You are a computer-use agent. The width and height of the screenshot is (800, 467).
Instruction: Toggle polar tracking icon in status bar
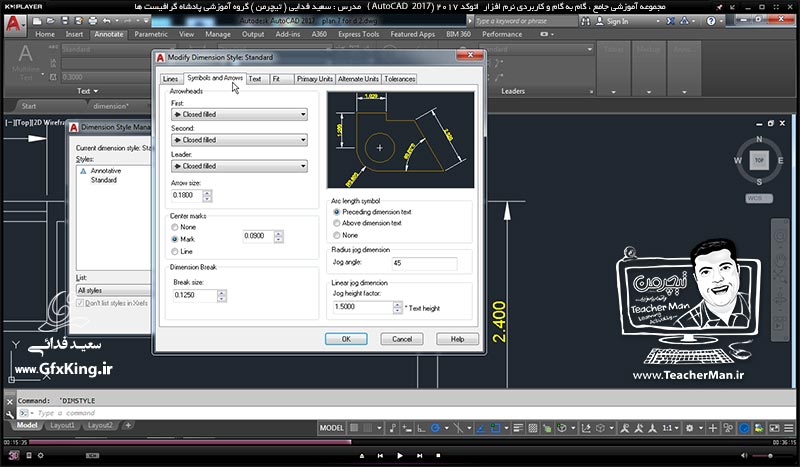[x=435, y=428]
